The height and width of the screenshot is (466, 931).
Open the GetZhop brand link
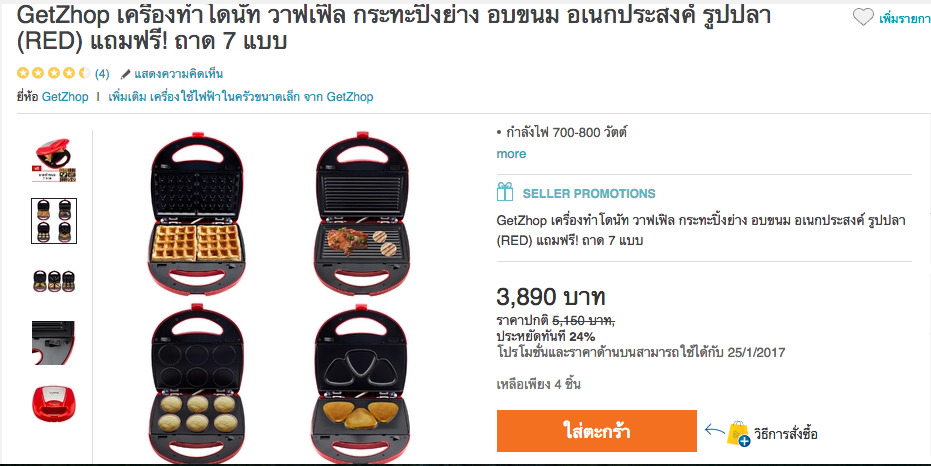65,97
